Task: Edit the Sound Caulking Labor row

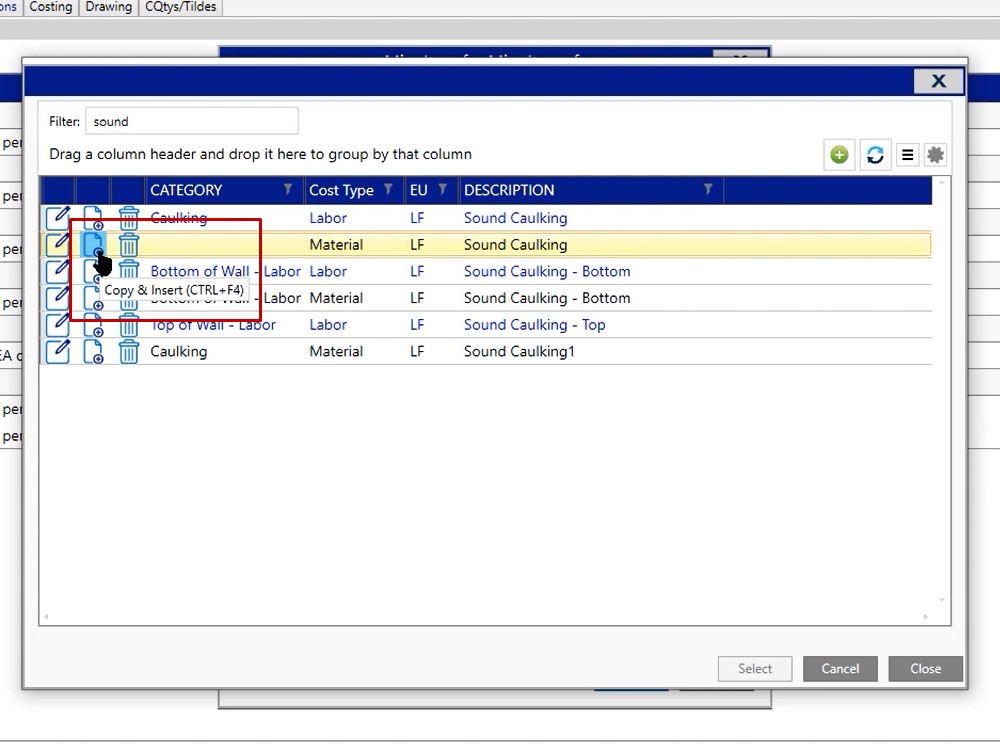Action: [x=58, y=218]
